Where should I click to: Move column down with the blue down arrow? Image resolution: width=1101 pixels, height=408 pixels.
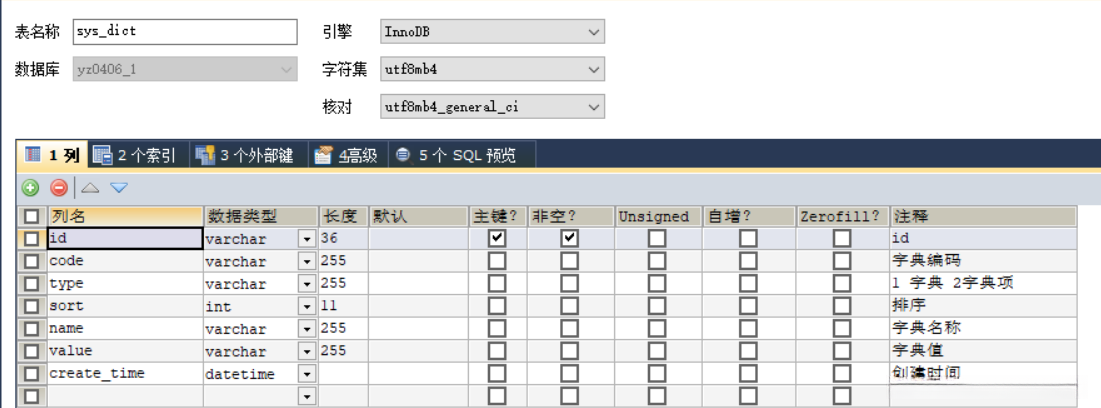click(x=119, y=187)
